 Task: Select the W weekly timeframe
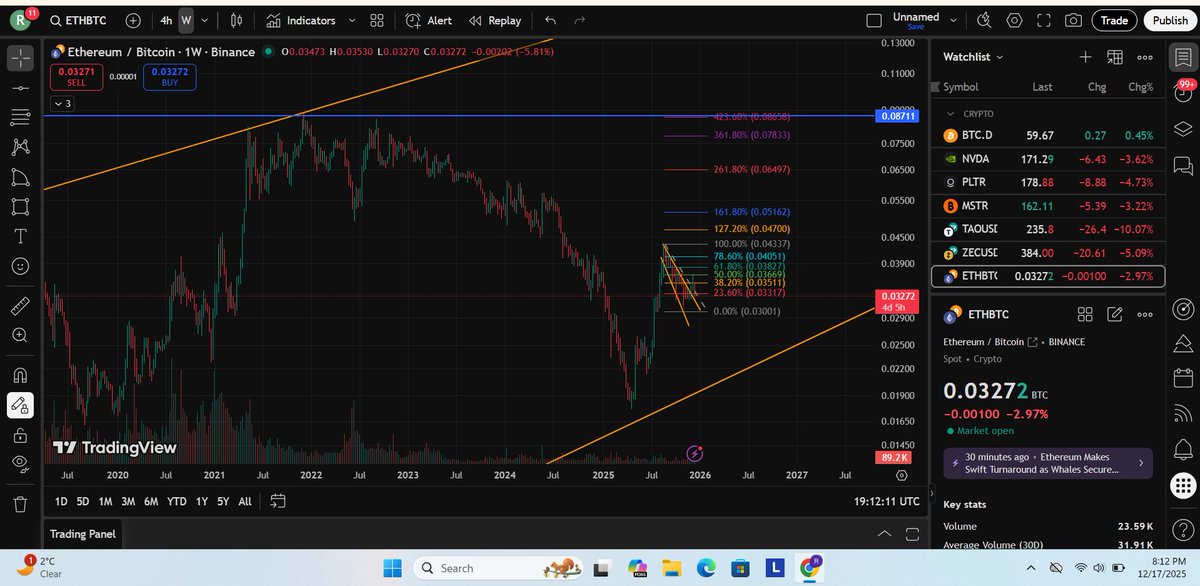(186, 20)
